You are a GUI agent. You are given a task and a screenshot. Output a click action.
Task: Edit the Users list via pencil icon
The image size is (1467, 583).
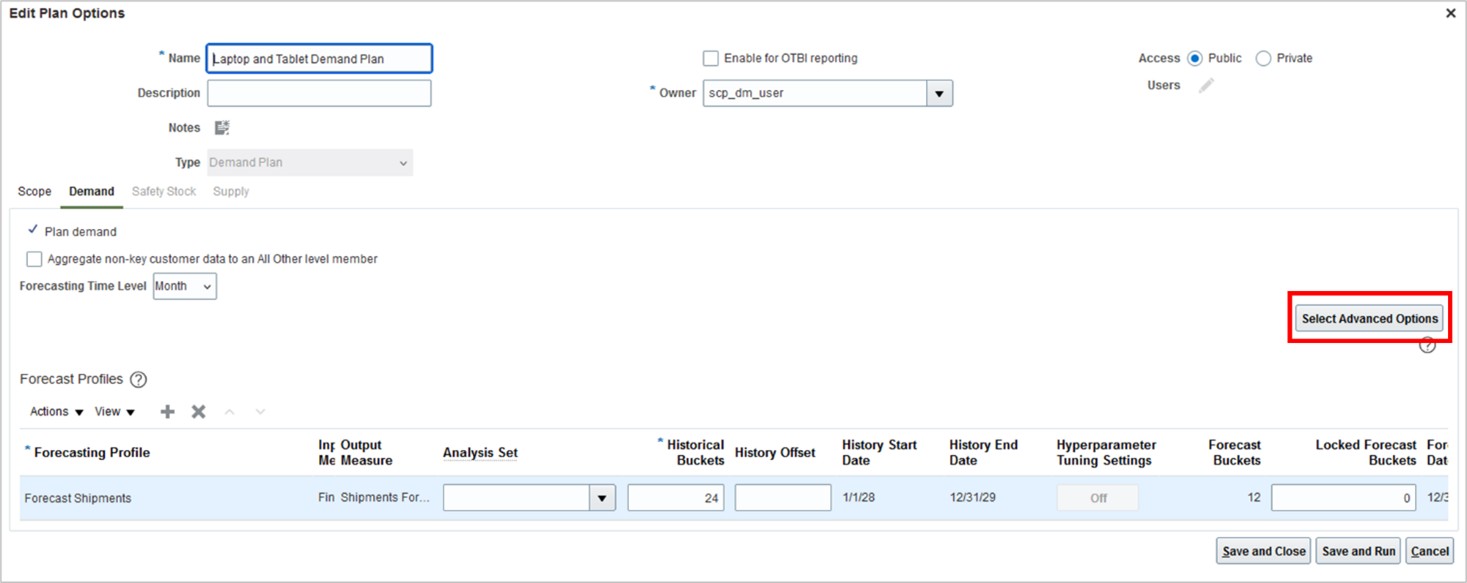[1206, 85]
